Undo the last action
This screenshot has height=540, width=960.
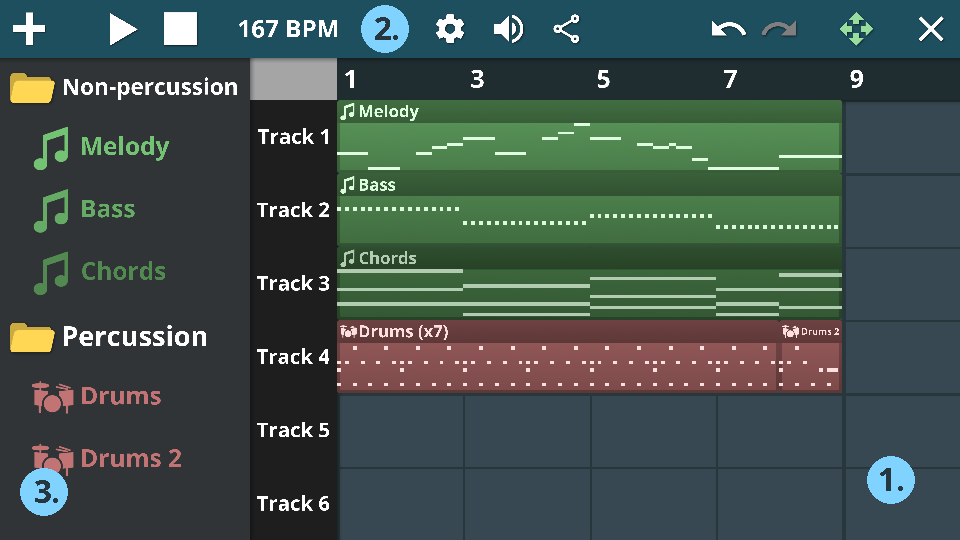(x=728, y=29)
